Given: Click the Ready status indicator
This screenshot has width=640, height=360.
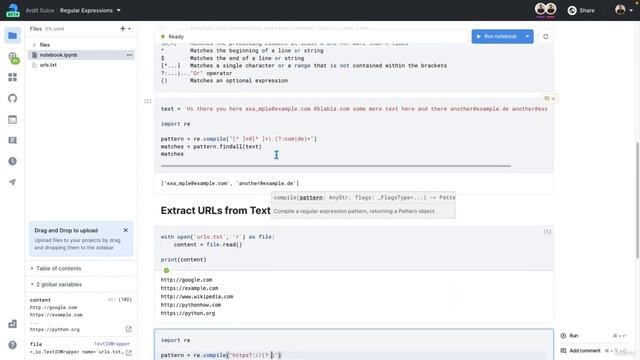Looking at the screenshot, I should tap(172, 36).
